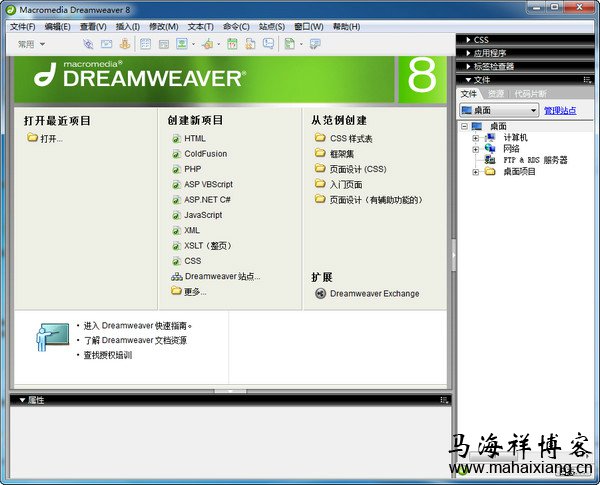Click the Media insert icon
Viewport: 600px width, 485px height.
[x=208, y=44]
